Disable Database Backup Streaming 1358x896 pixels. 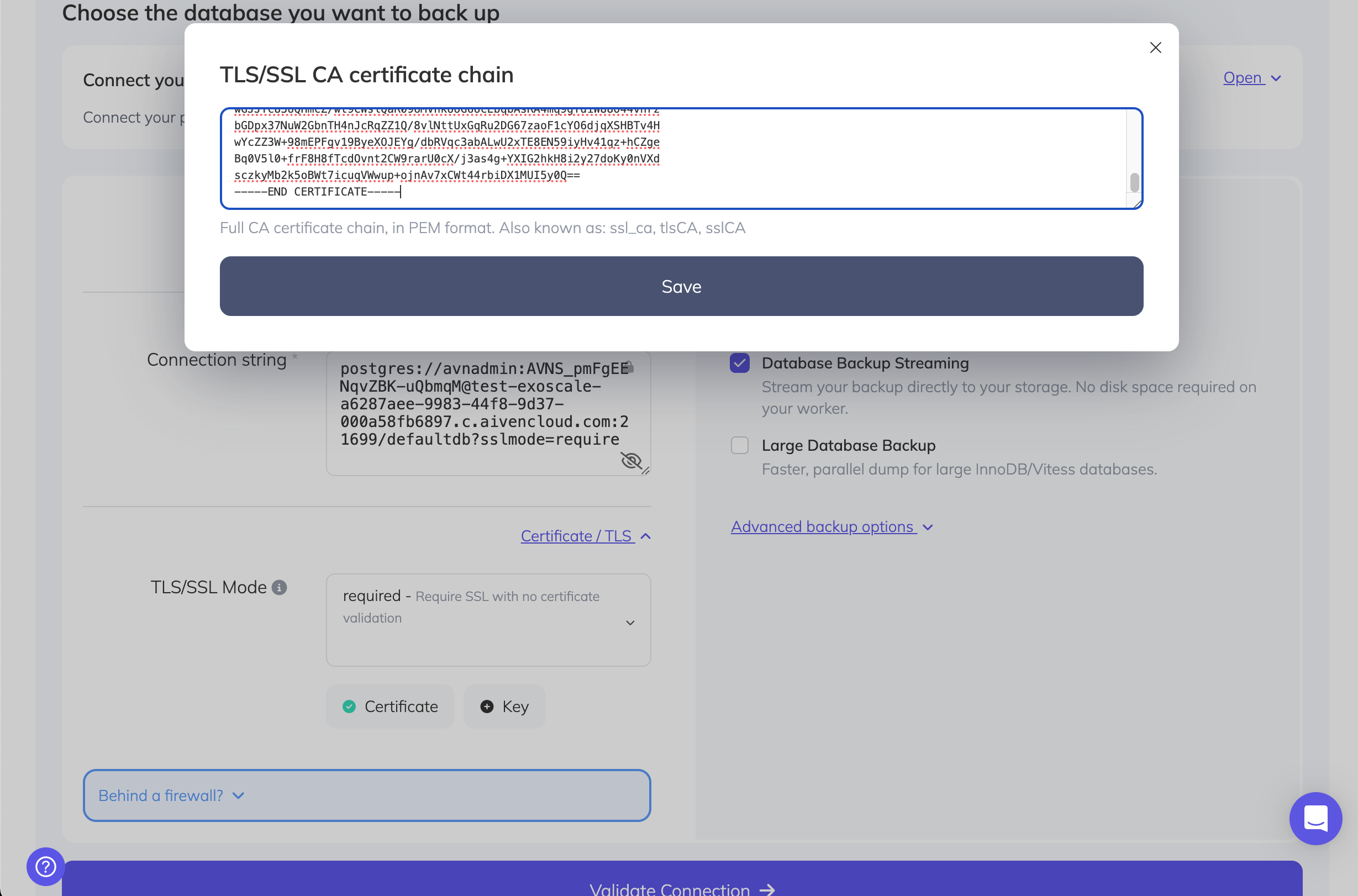click(740, 363)
